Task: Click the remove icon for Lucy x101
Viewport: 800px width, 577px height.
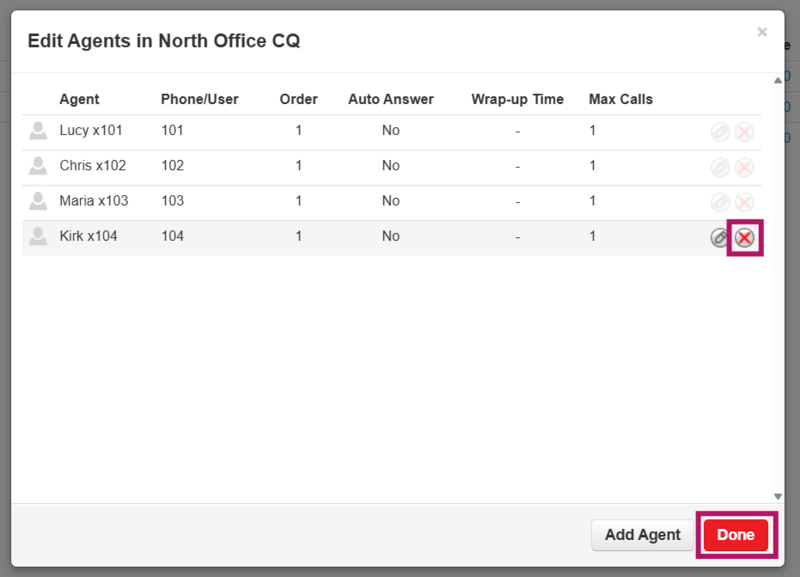Action: point(744,132)
